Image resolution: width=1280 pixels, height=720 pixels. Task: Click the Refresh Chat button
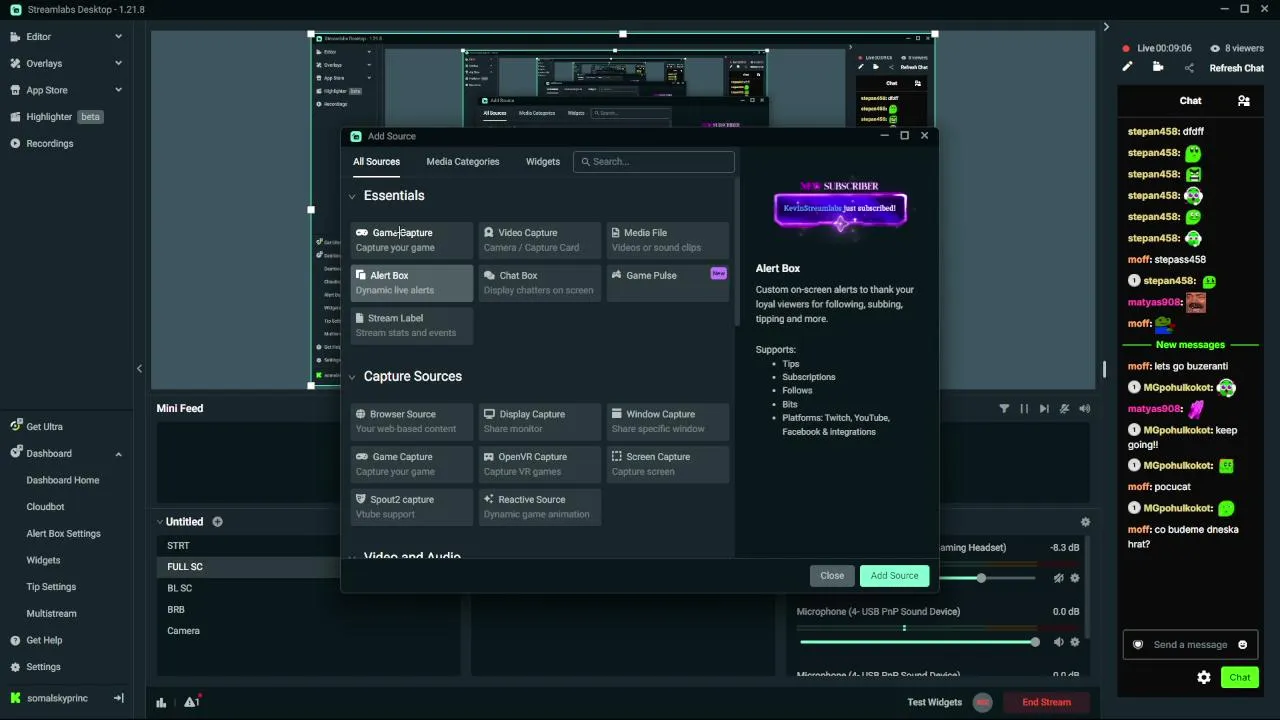(x=1237, y=68)
